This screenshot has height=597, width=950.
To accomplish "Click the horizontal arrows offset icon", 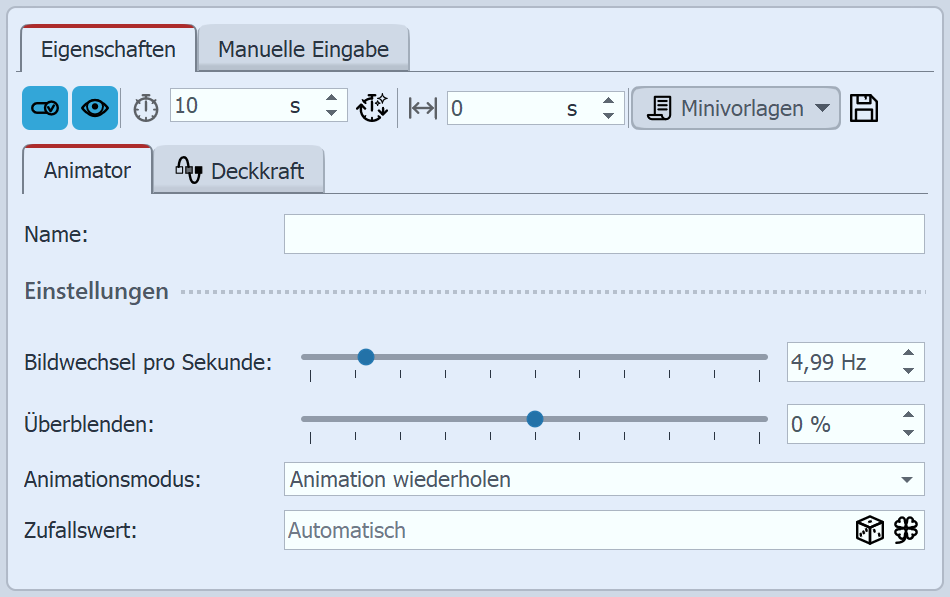I will tap(419, 106).
